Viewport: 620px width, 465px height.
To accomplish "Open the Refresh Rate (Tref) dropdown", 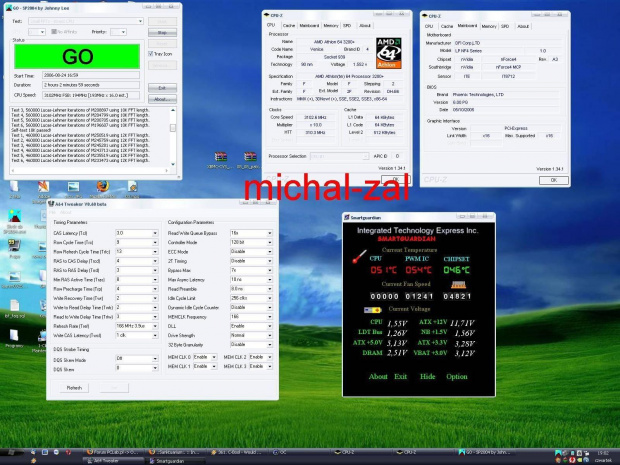I will tap(156, 325).
